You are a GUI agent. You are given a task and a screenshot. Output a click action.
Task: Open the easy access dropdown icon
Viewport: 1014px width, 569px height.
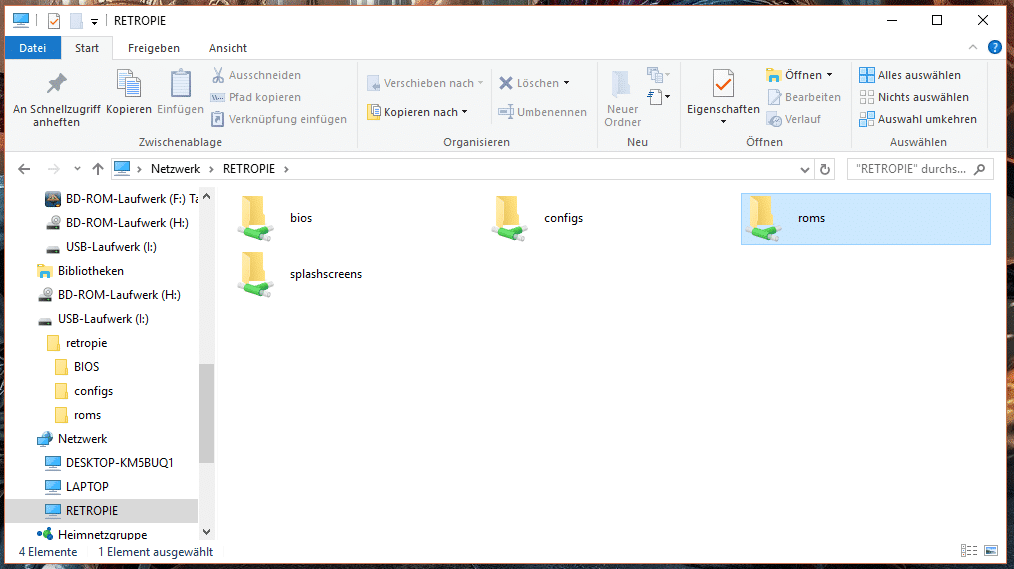(658, 97)
